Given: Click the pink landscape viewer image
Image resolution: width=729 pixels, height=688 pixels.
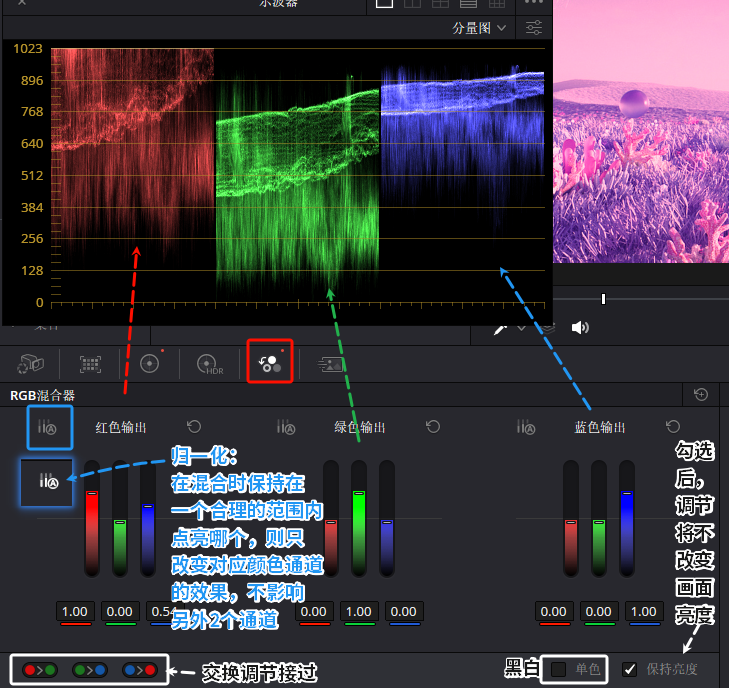Looking at the screenshot, I should (x=641, y=132).
